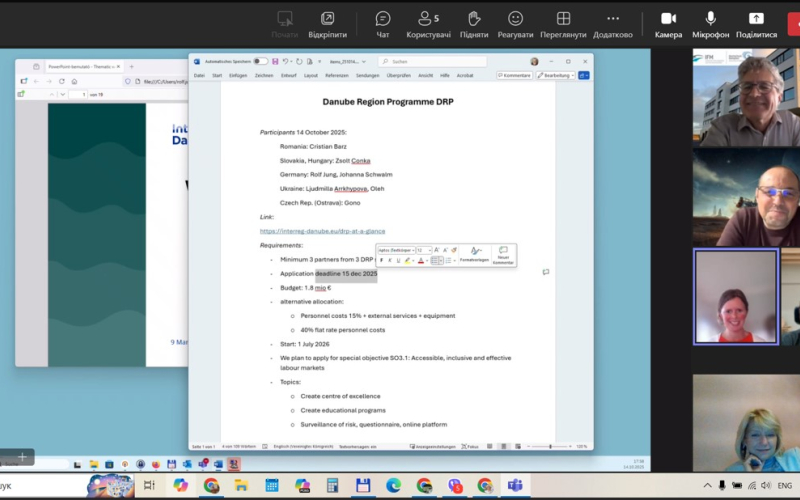Viewport: 800px width, 500px height.
Task: Toggle Automatisches Speichern switch in Word
Action: coord(260,61)
